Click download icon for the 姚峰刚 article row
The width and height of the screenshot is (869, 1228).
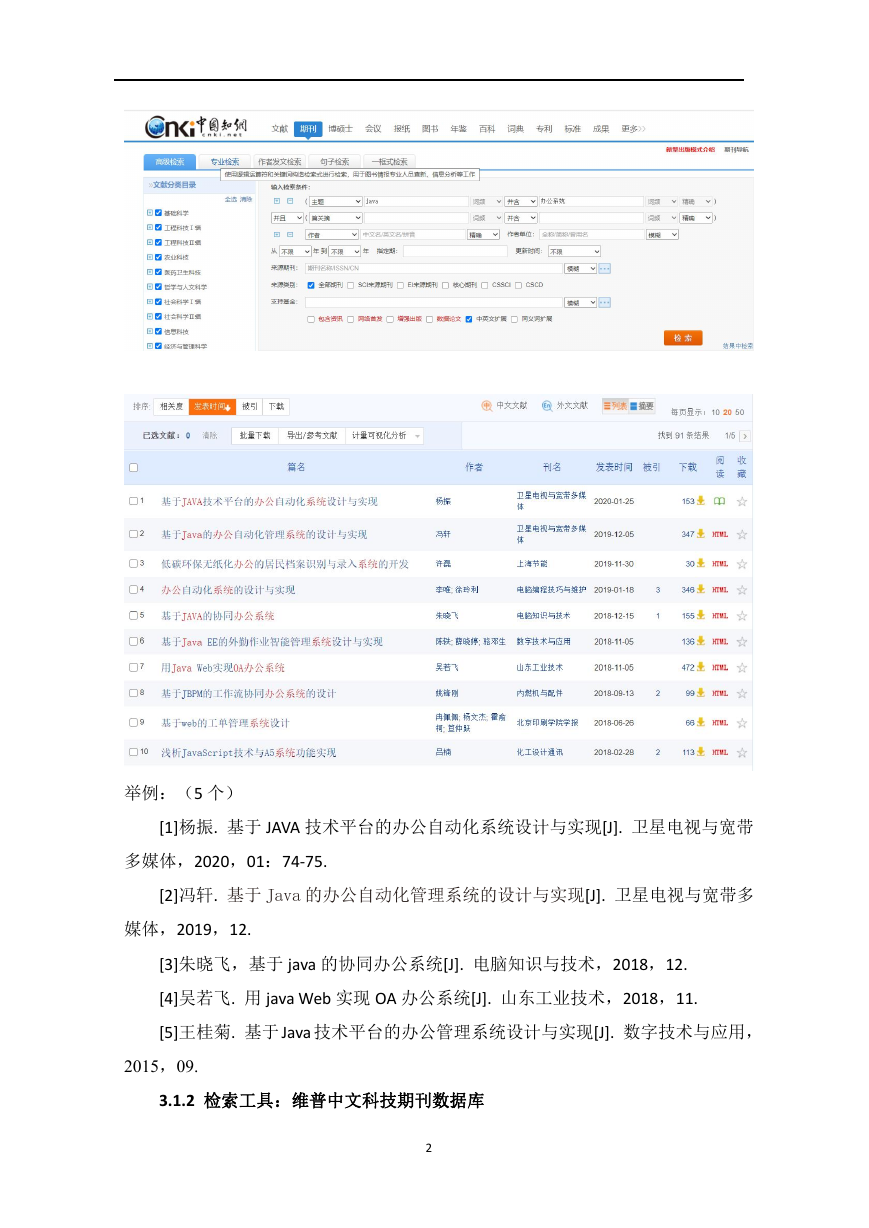pos(702,693)
